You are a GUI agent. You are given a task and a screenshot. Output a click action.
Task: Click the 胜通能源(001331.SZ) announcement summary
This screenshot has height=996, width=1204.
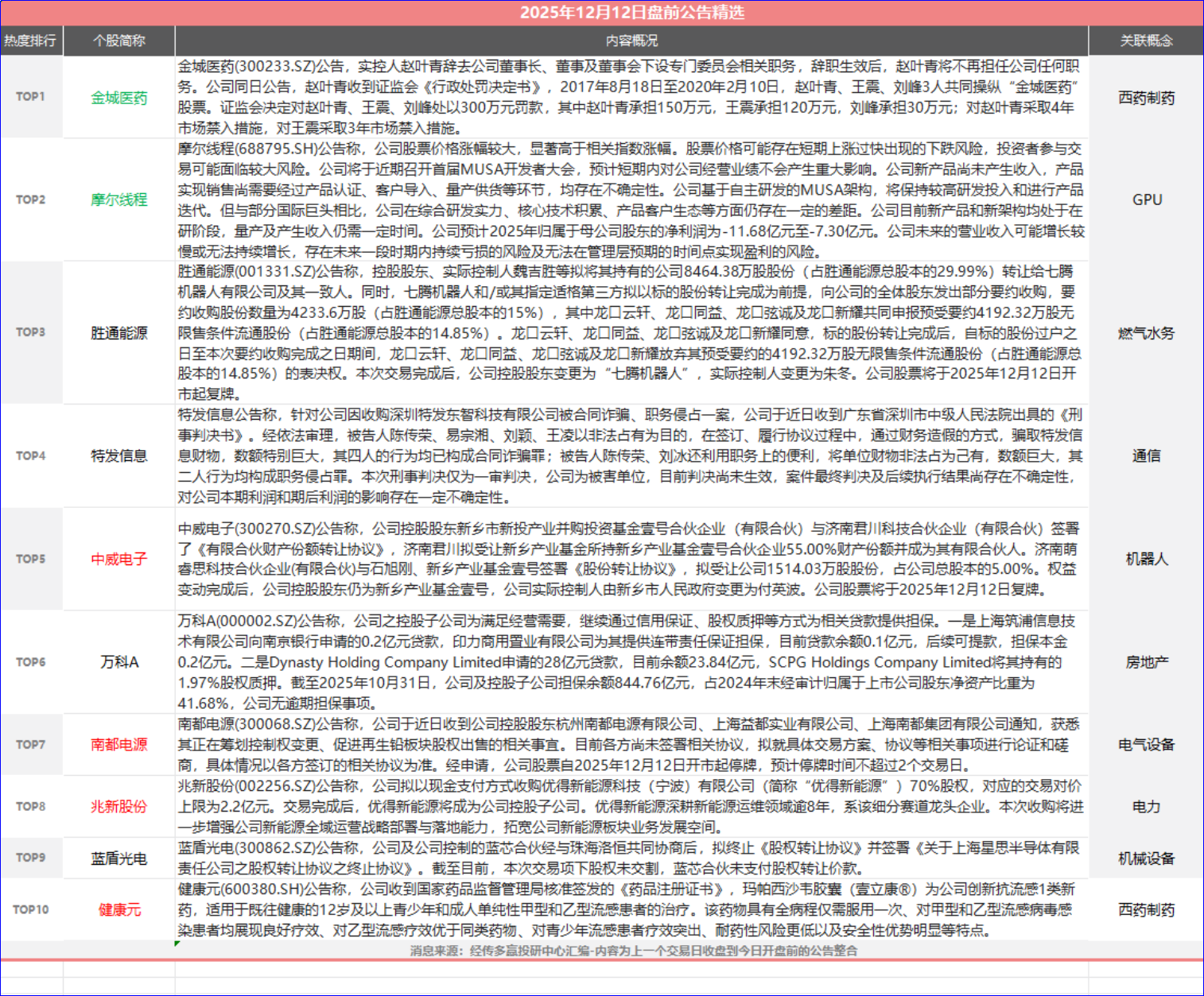(631, 332)
